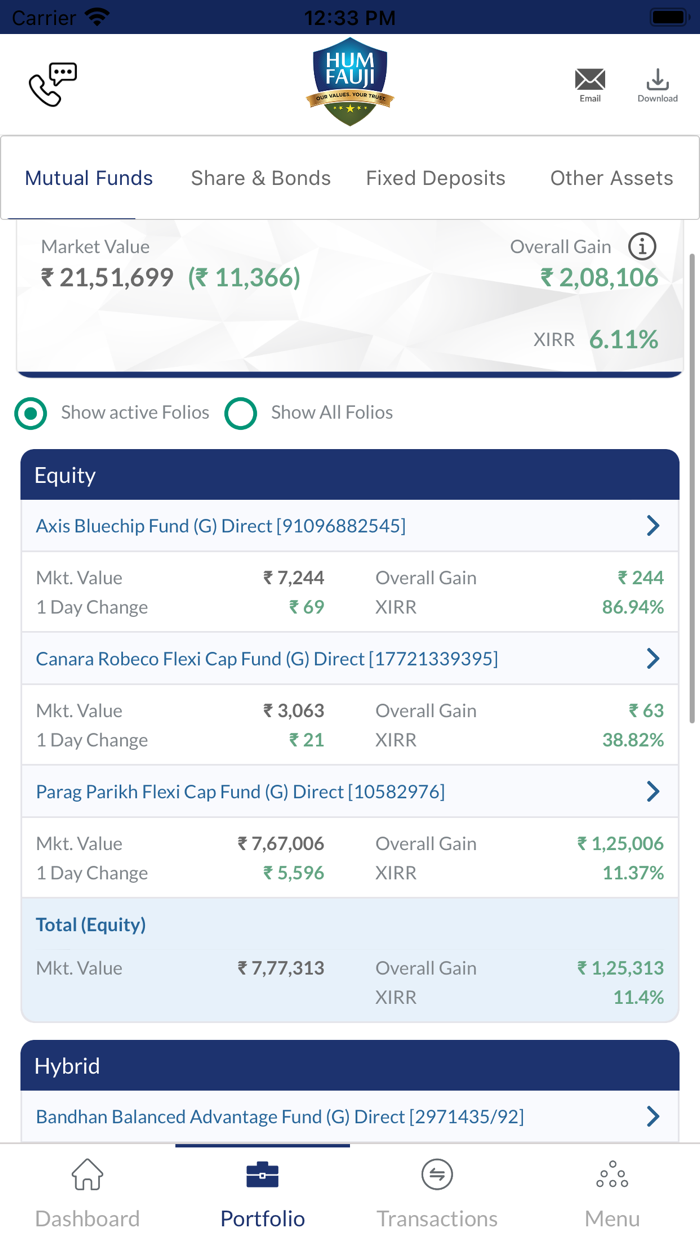This screenshot has height=1244, width=700.
Task: Tap total equity value ₹ 7,77,313
Action: click(281, 968)
